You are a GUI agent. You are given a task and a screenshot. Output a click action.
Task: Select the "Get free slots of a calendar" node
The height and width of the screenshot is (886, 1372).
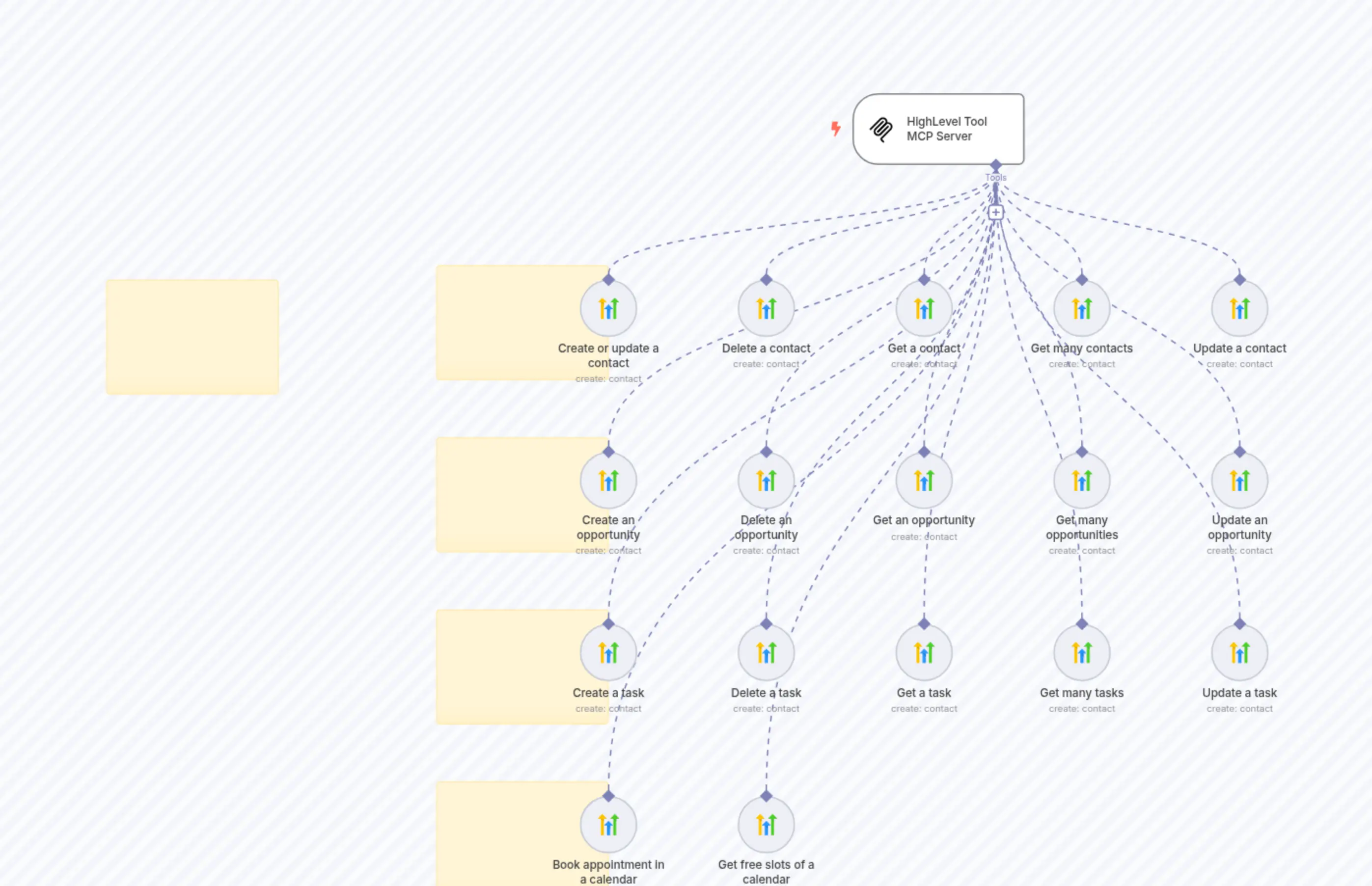(766, 824)
